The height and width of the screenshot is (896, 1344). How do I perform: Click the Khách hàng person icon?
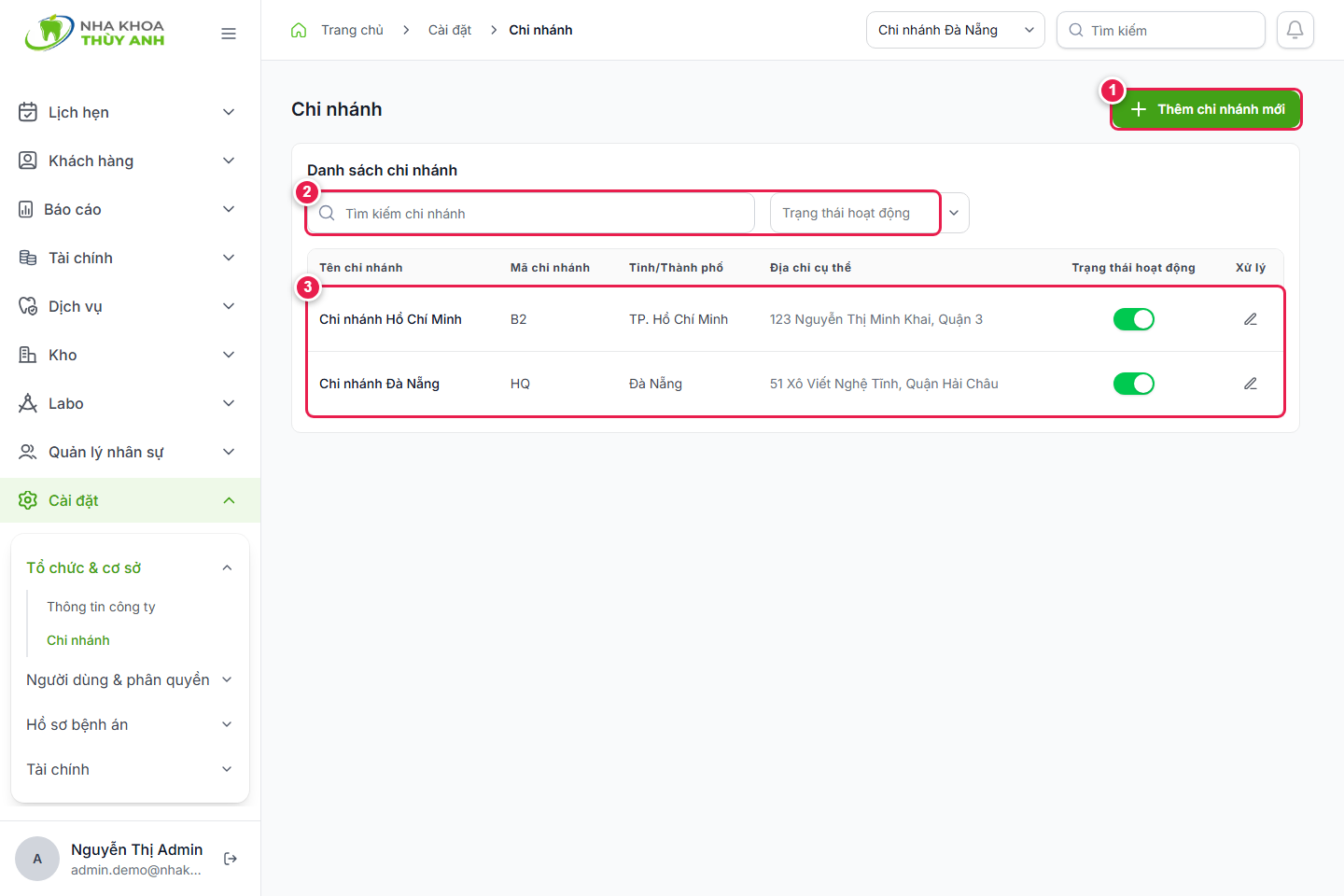pos(28,161)
